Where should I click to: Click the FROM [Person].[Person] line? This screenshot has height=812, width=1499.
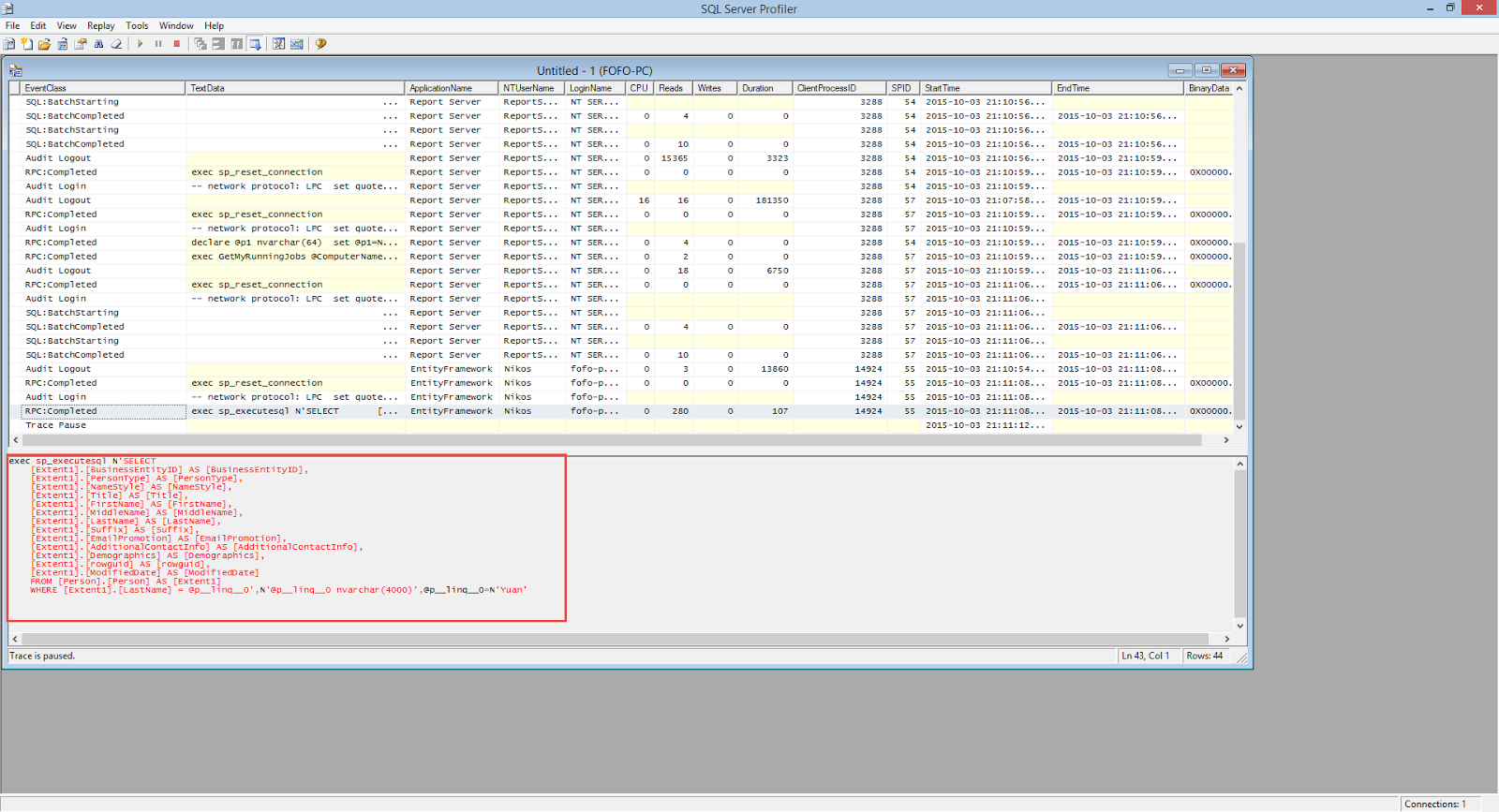tap(126, 582)
